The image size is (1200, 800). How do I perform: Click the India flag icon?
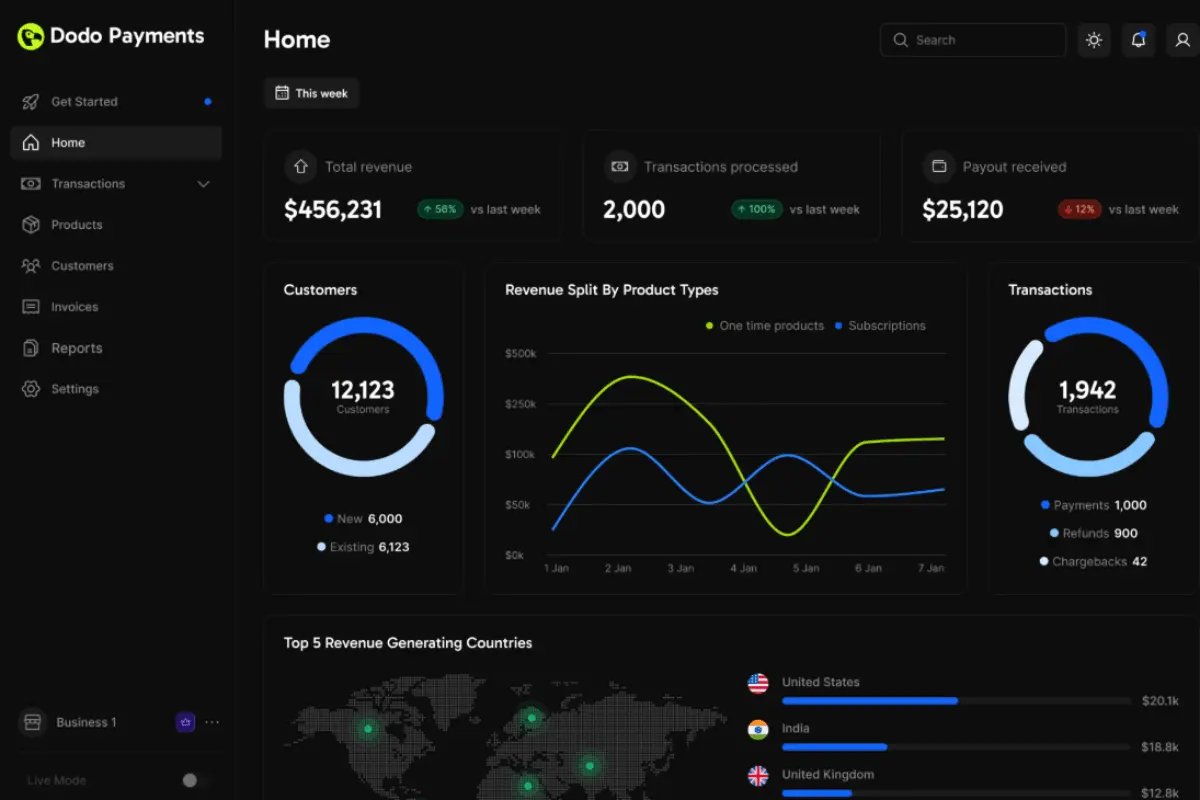[x=758, y=729]
